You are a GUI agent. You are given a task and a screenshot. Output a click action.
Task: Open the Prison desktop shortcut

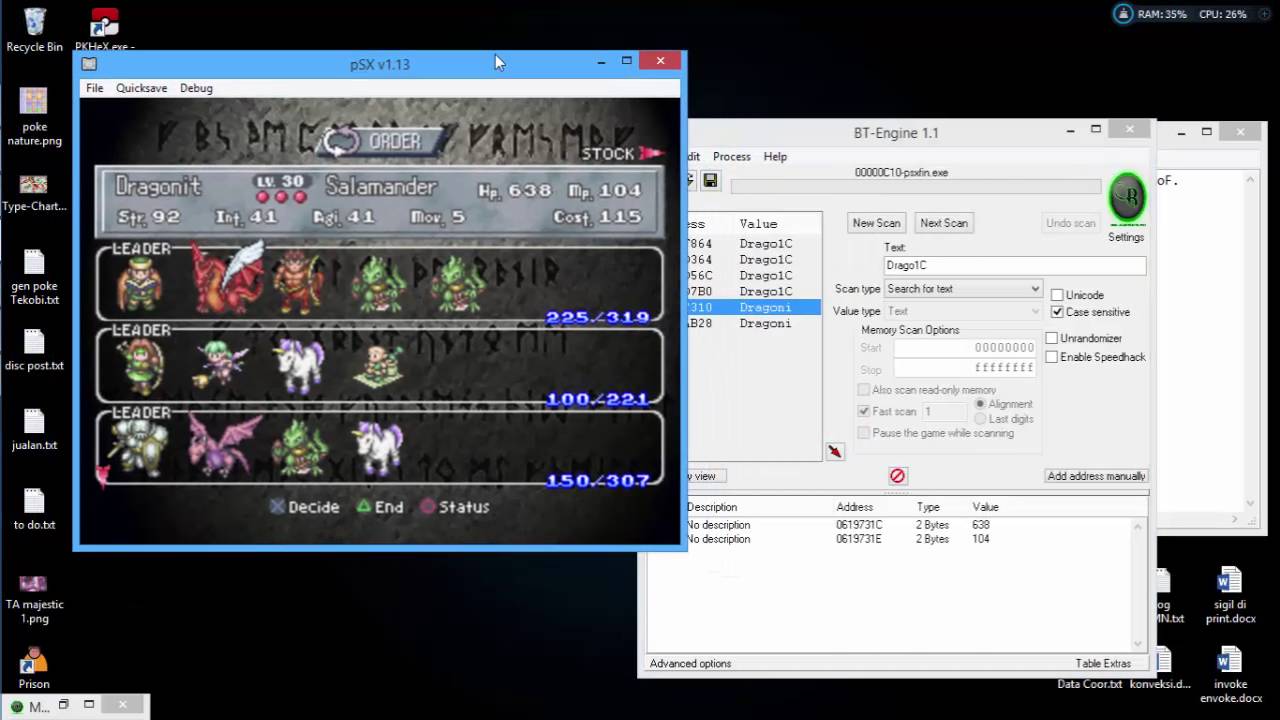[34, 668]
